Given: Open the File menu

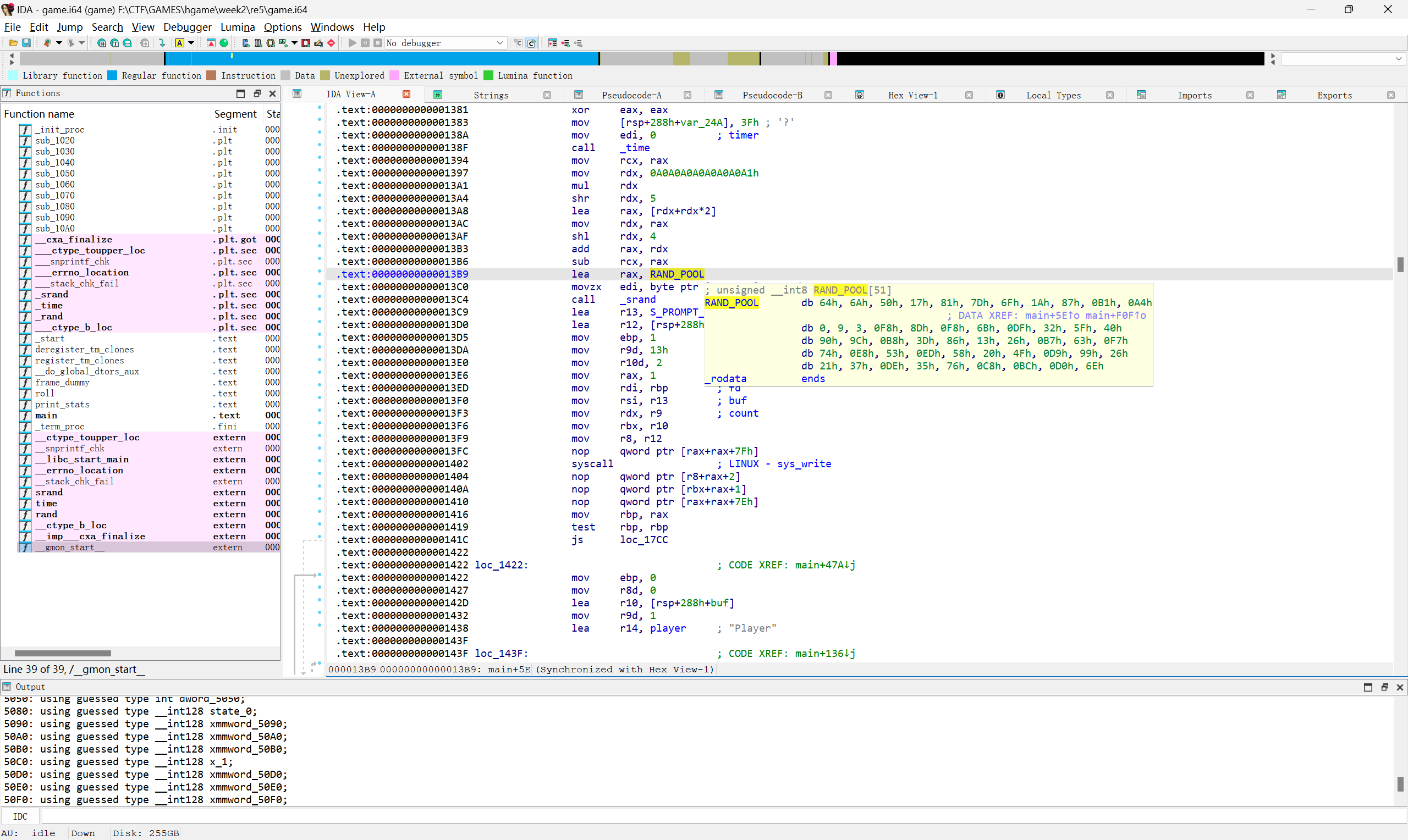Looking at the screenshot, I should 13,26.
